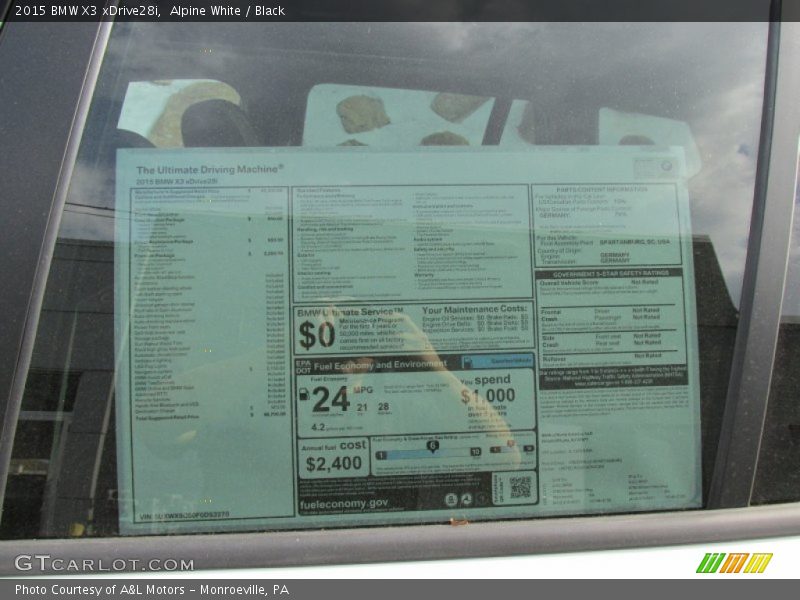Click the GTCARLOT.COM watermark logo
Image resolution: width=800 pixels, height=600 pixels.
[104, 563]
